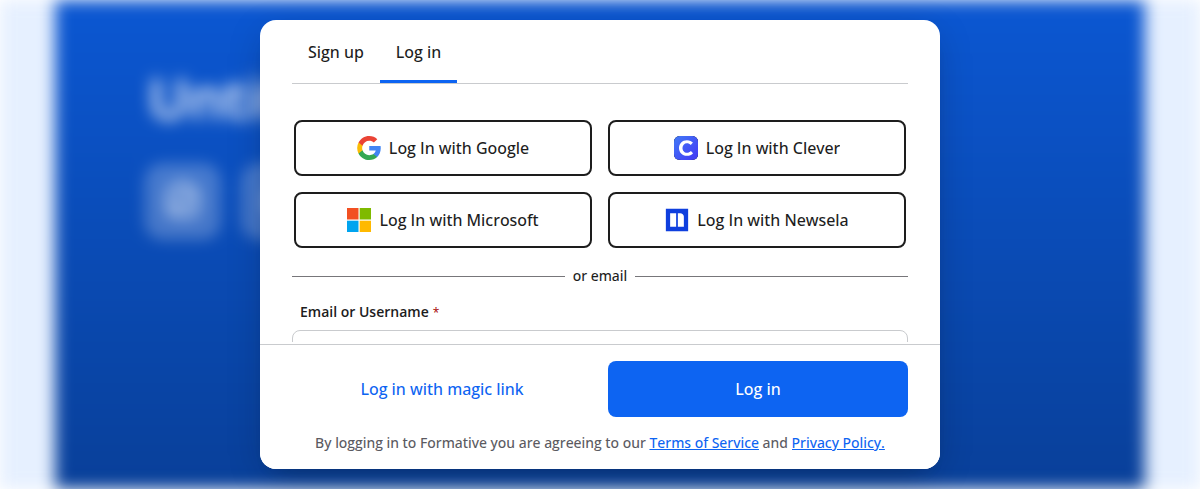Click the Log in with magic link option

click(x=442, y=389)
